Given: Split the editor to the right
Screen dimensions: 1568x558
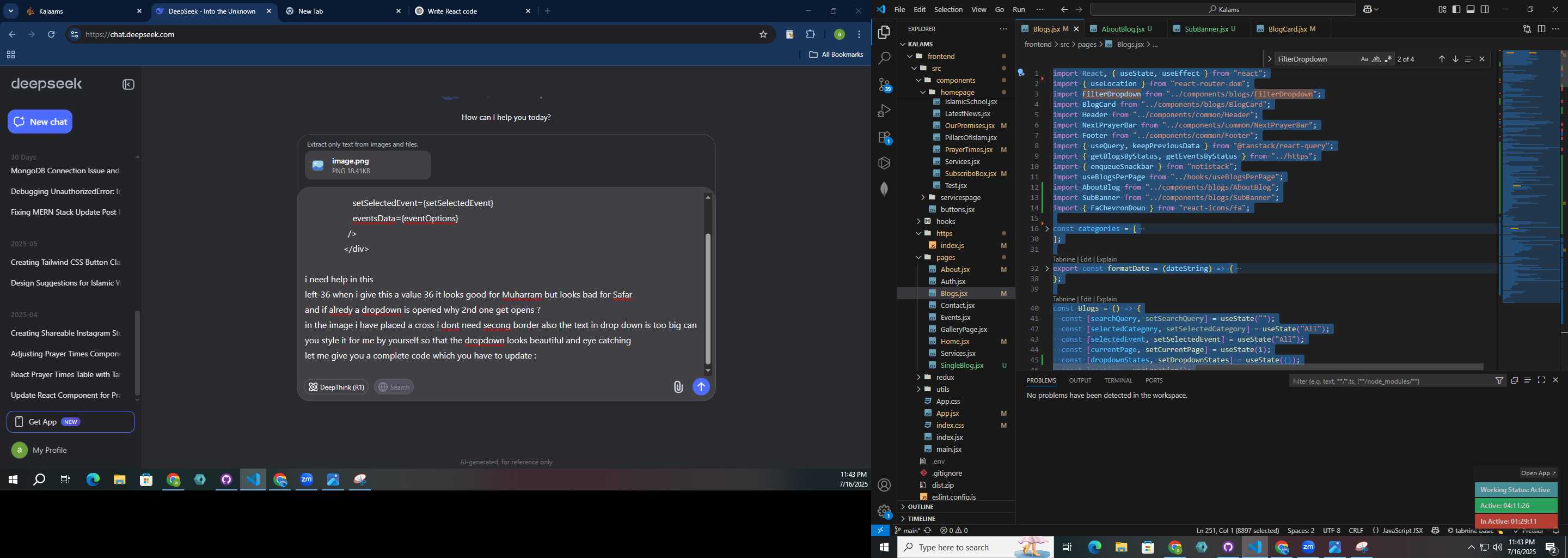Looking at the screenshot, I should (x=1541, y=29).
